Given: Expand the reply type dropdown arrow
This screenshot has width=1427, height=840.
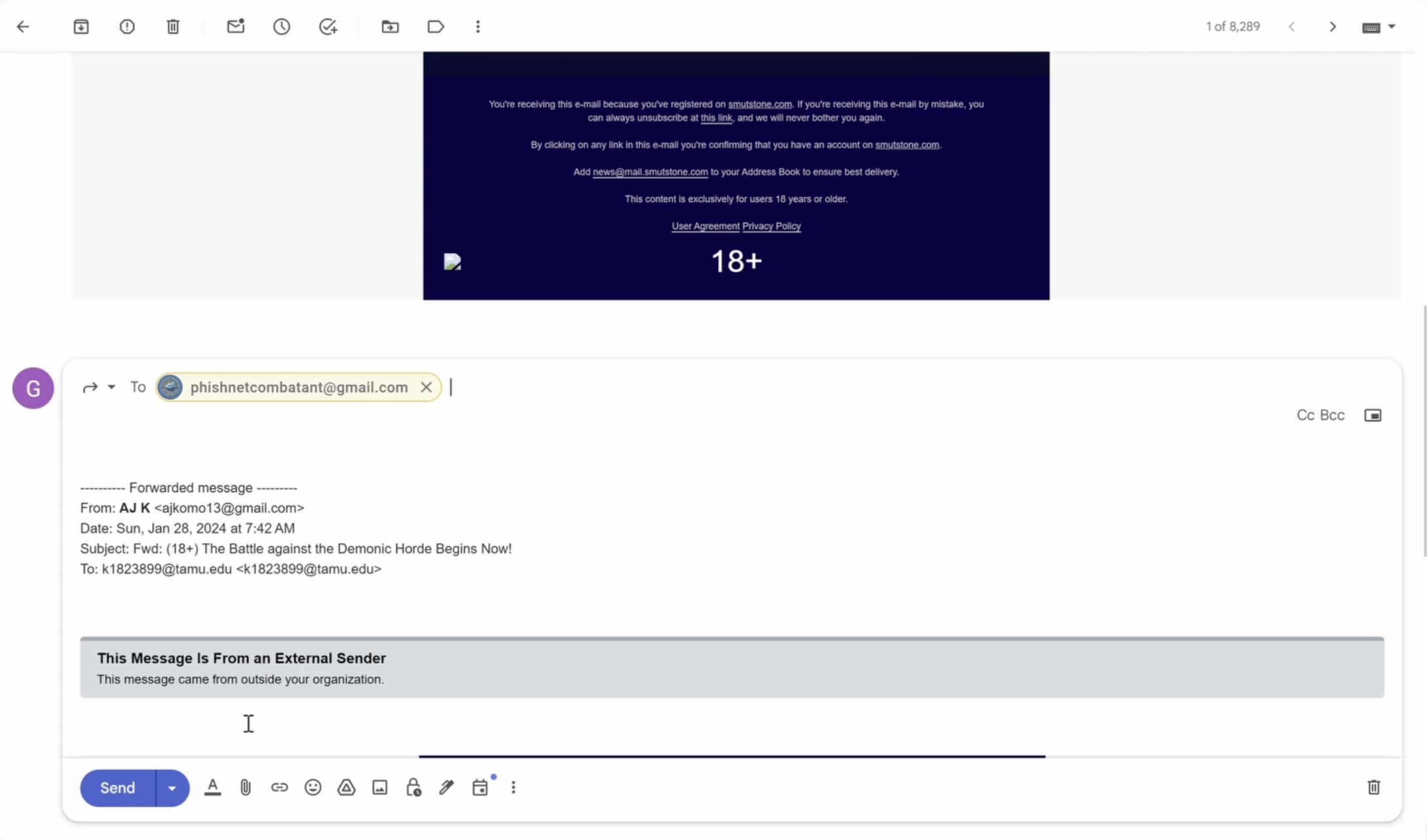Looking at the screenshot, I should [x=112, y=387].
